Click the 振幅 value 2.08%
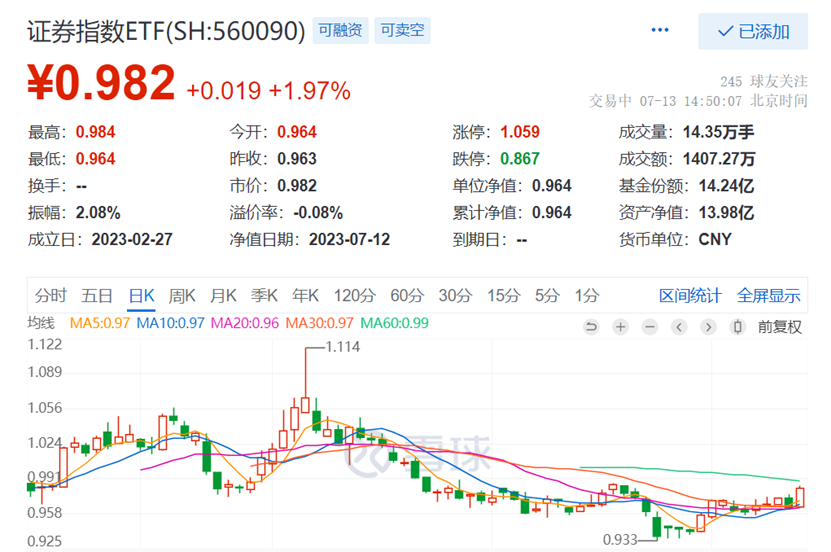This screenshot has width=831, height=552. click(x=98, y=213)
